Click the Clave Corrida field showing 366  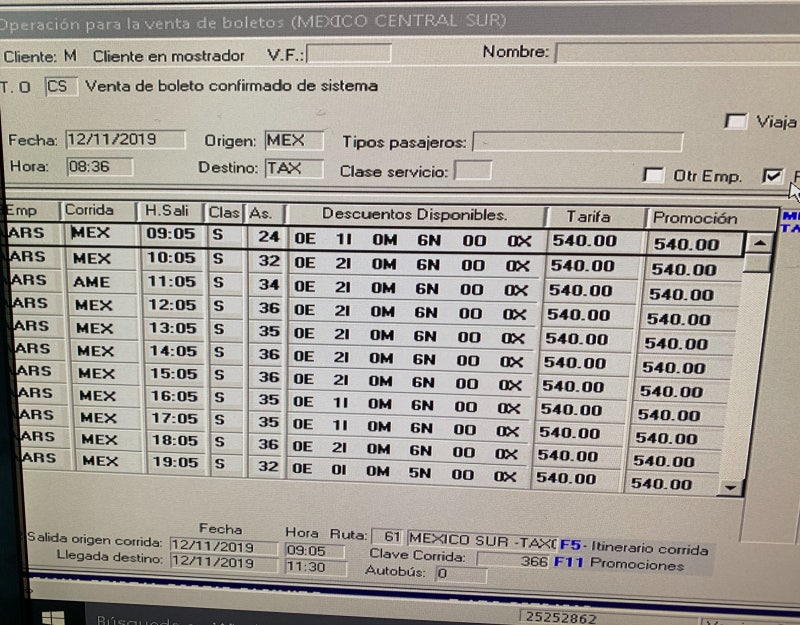pyautogui.click(x=513, y=560)
